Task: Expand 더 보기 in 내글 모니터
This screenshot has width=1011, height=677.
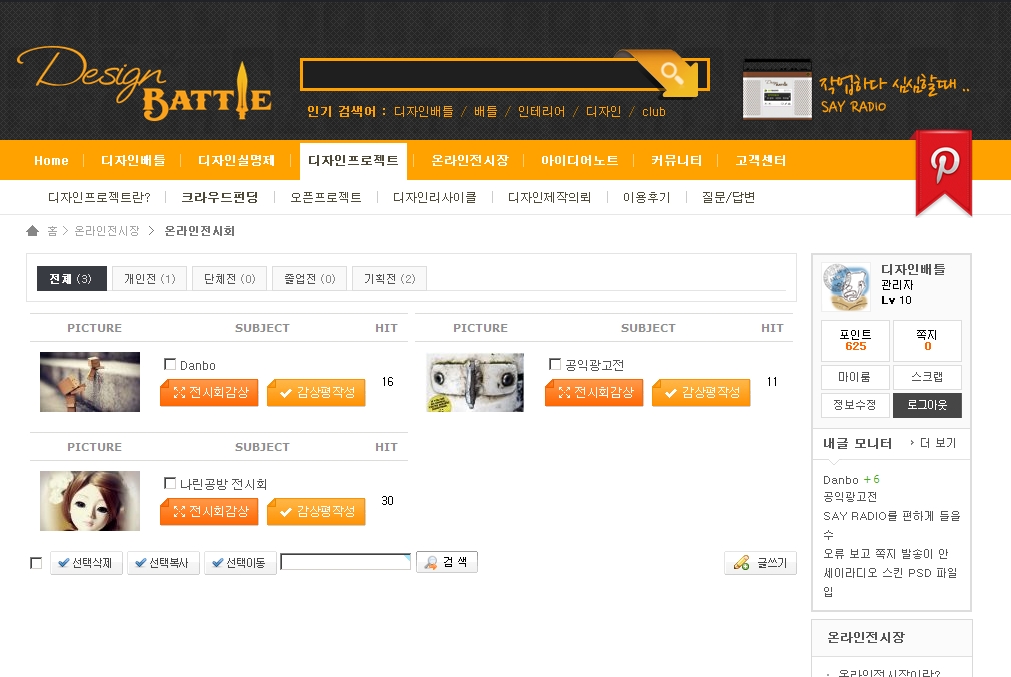Action: click(933, 443)
